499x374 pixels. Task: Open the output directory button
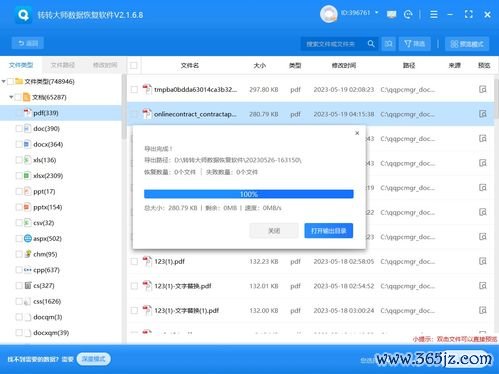(329, 231)
